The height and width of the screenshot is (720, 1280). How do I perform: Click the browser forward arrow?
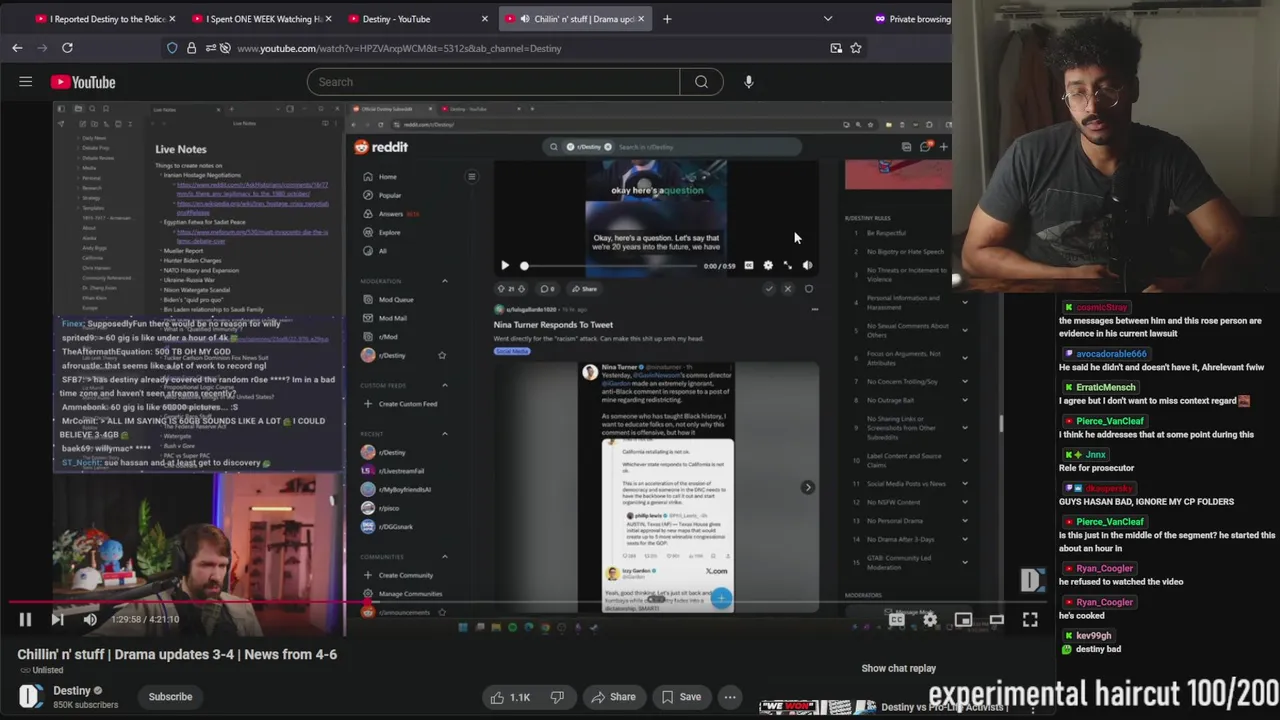pyautogui.click(x=42, y=48)
